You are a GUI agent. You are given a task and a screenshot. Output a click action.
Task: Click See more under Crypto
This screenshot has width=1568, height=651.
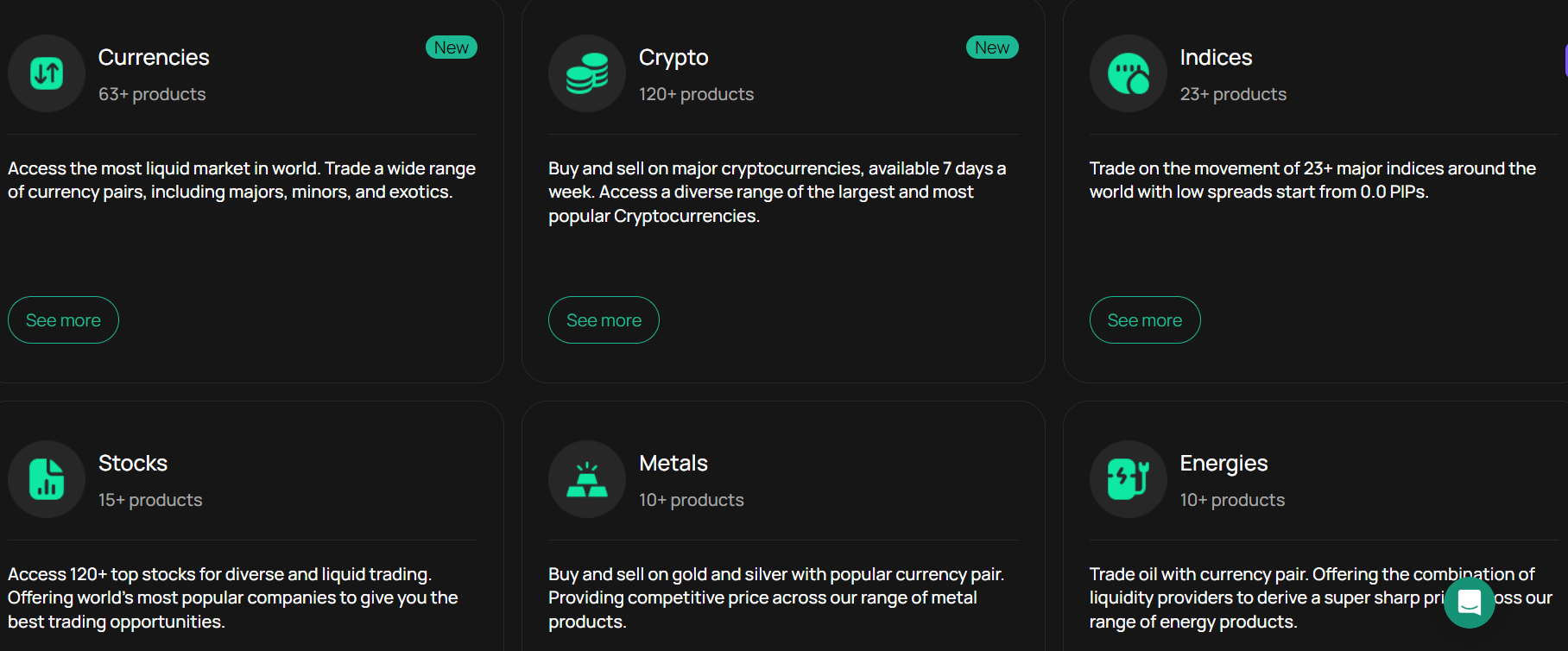pos(604,320)
